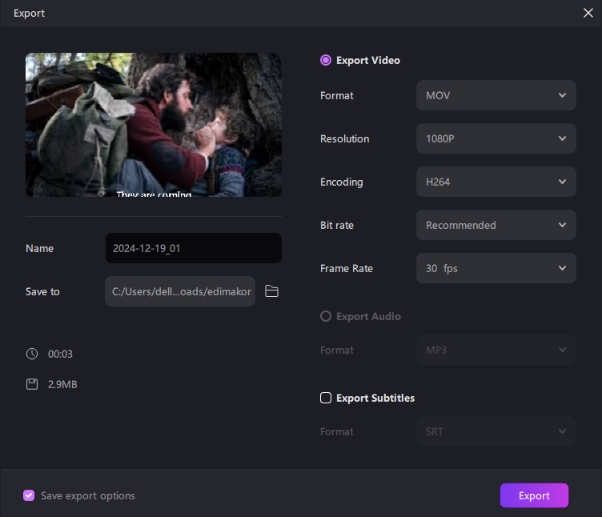Expand the 1080P resolution dropdown
Viewport: 602px width, 518px height.
click(x=495, y=139)
